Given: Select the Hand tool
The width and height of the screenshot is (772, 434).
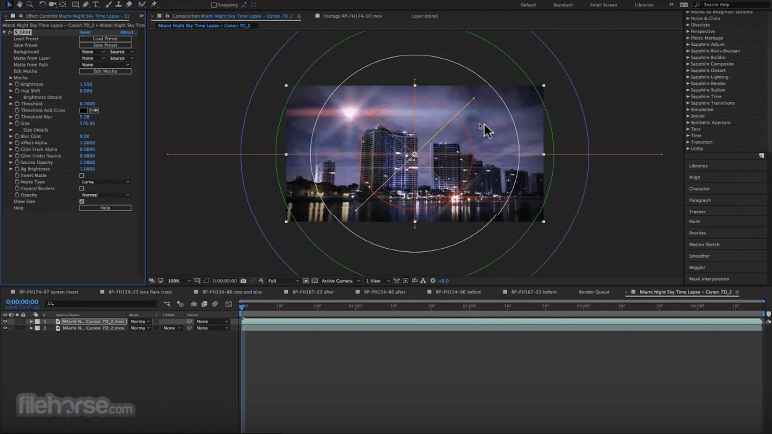Looking at the screenshot, I should click(x=20, y=5).
